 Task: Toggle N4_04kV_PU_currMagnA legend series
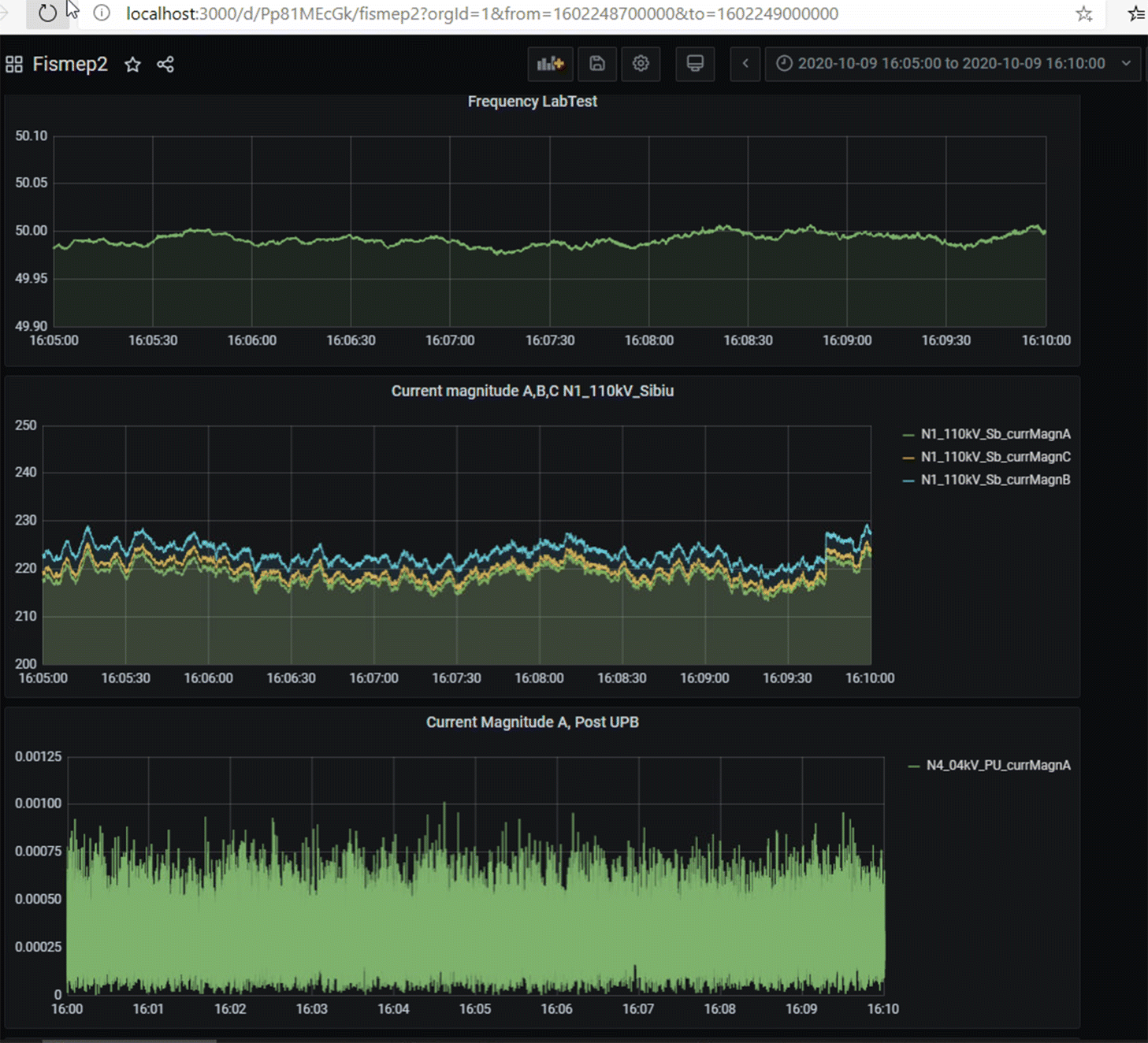(x=998, y=766)
